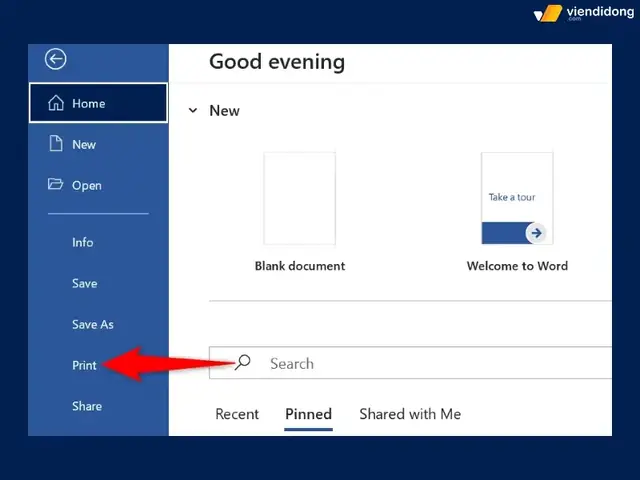Click the Open label in sidebar
The width and height of the screenshot is (640, 480).
tap(87, 186)
